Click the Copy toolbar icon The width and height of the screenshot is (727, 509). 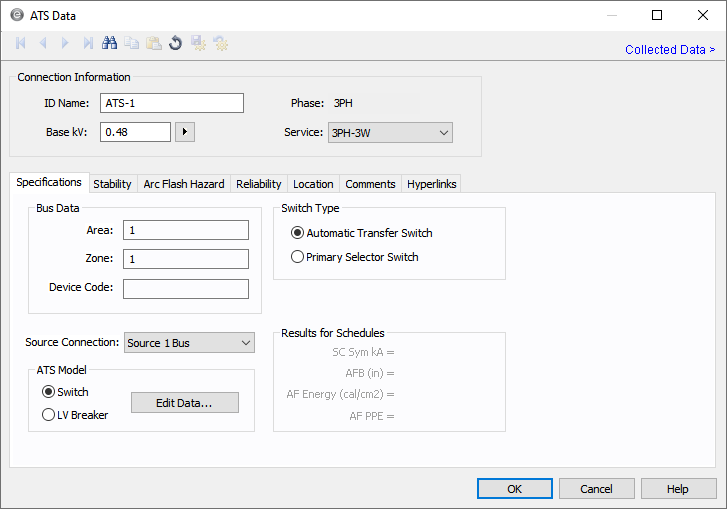pos(132,43)
